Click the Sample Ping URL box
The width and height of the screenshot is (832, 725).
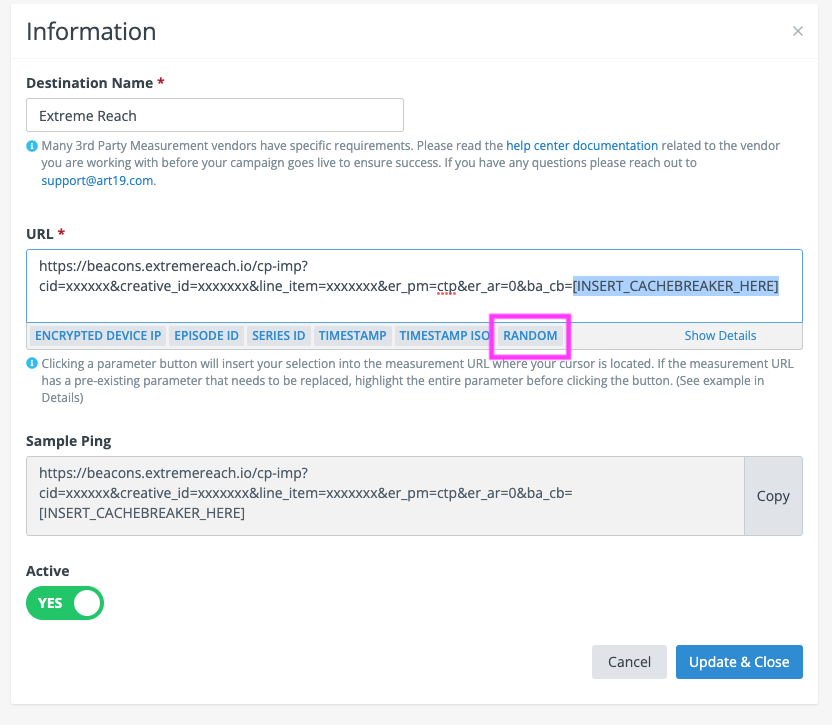click(385, 496)
